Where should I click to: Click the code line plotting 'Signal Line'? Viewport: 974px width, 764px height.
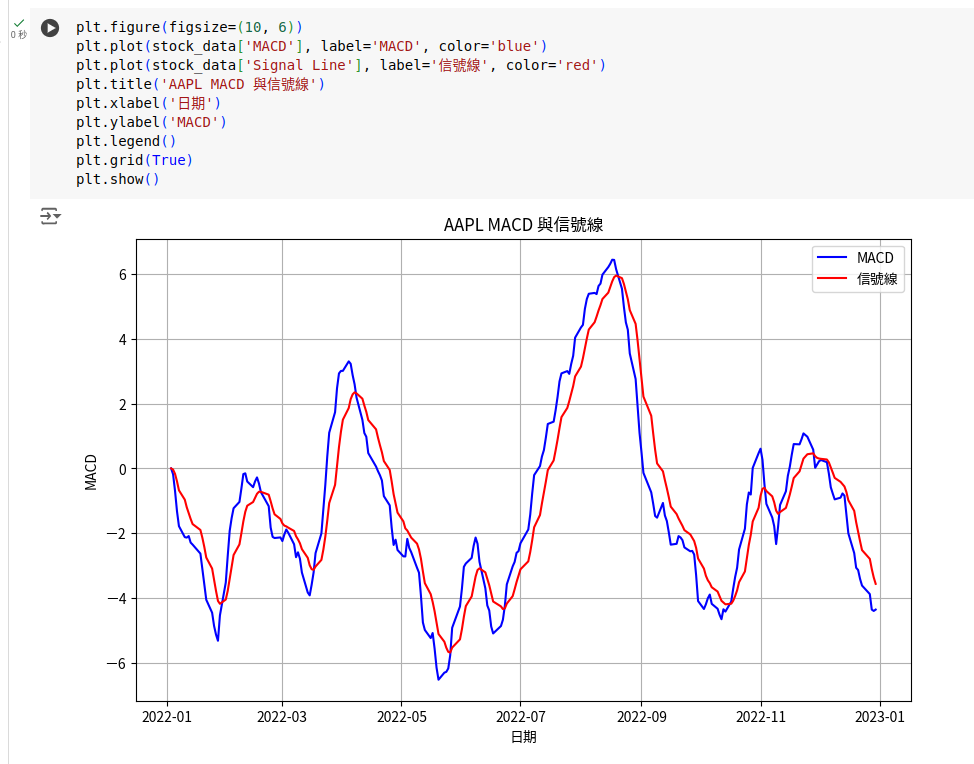tap(340, 65)
